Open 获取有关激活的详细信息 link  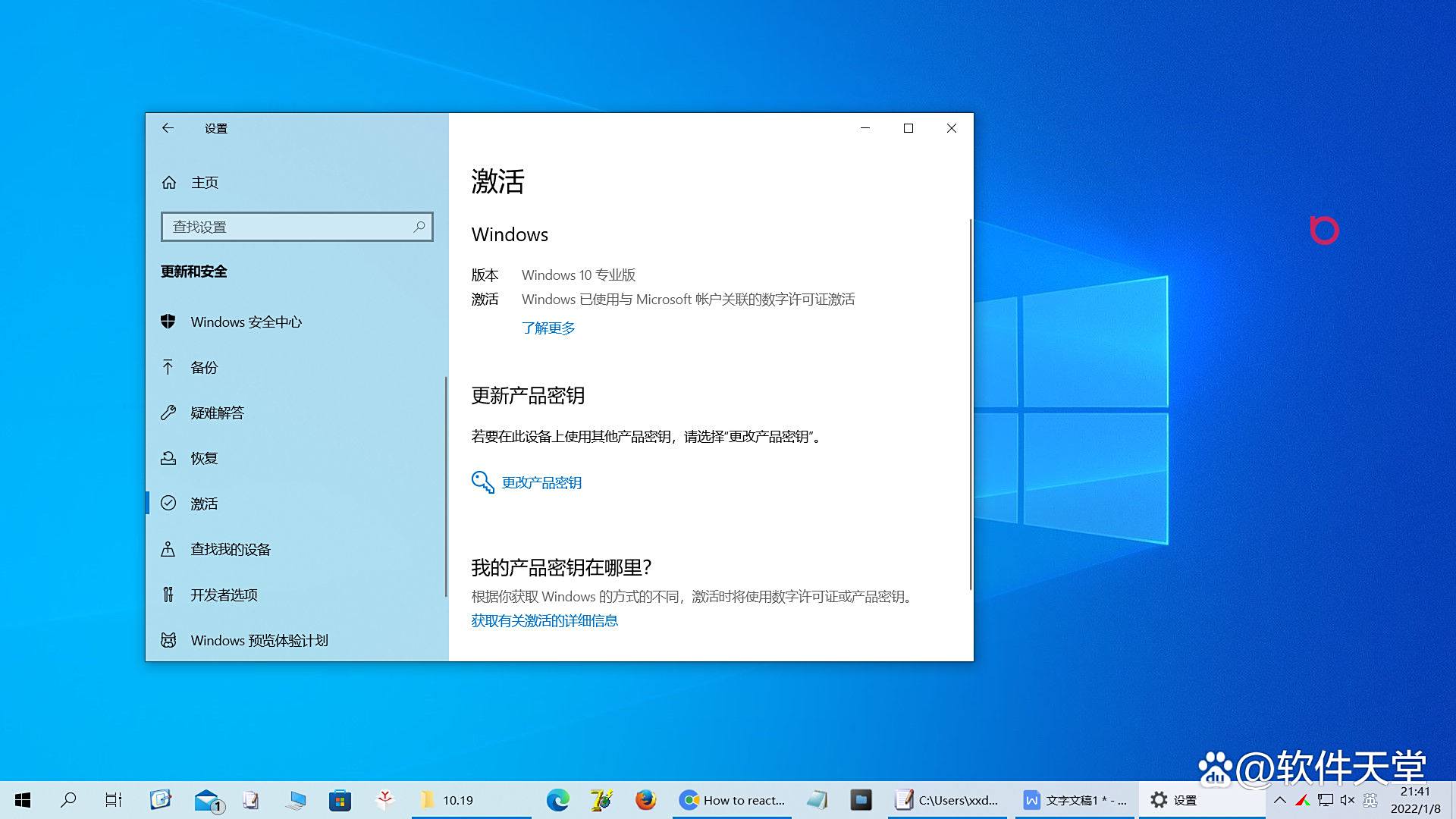click(544, 620)
